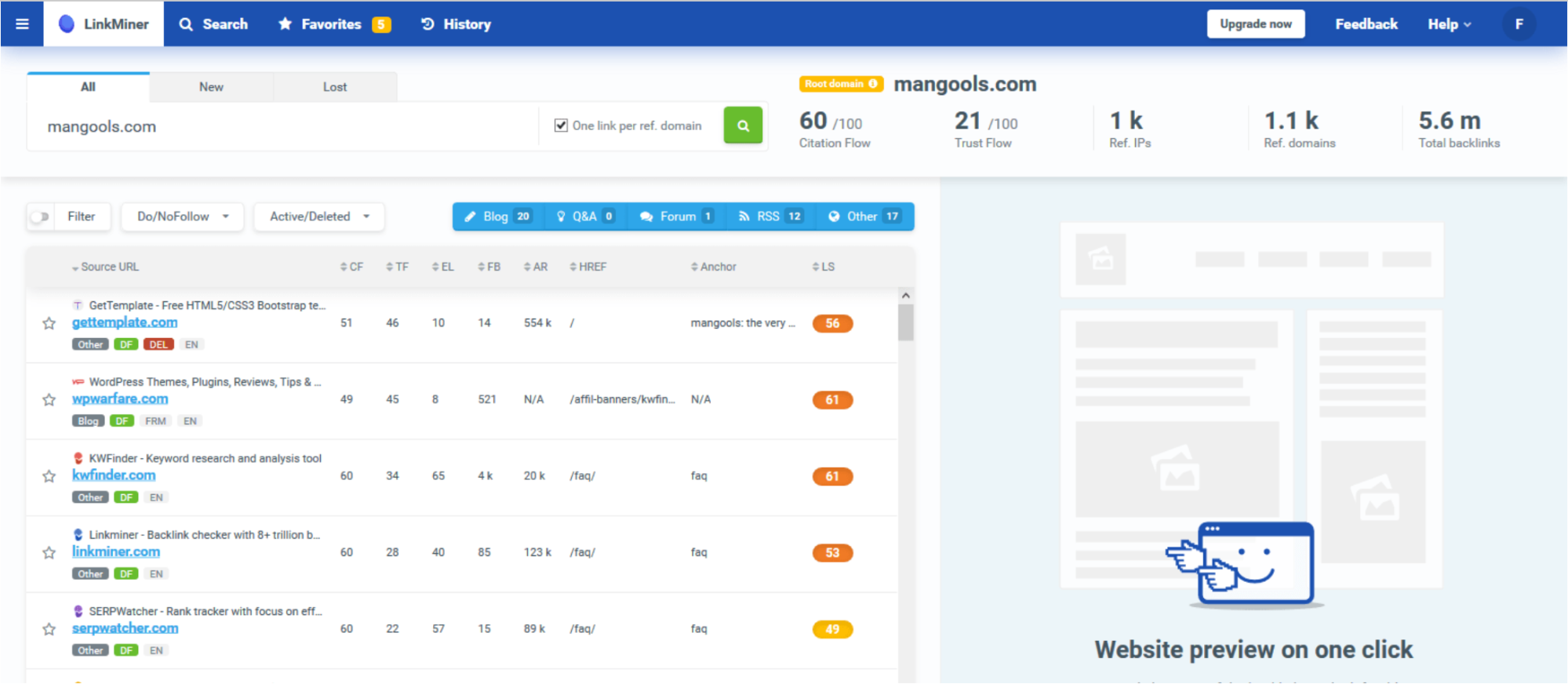The width and height of the screenshot is (1568, 684).
Task: Sort by LS column
Action: pos(823,267)
